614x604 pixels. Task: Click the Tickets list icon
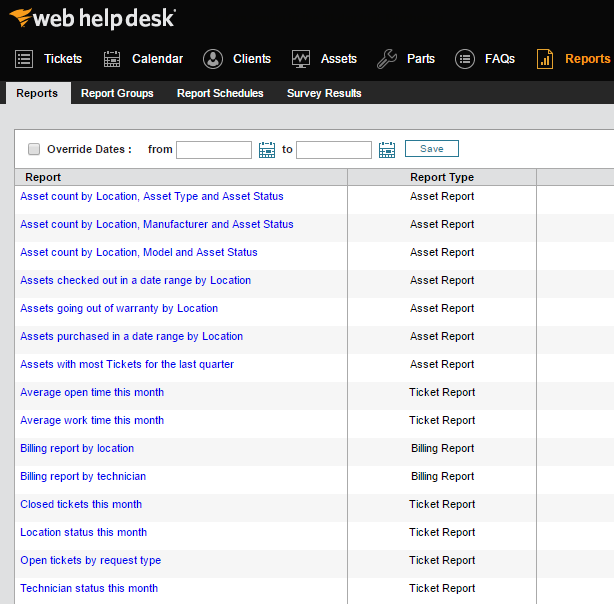coord(24,59)
